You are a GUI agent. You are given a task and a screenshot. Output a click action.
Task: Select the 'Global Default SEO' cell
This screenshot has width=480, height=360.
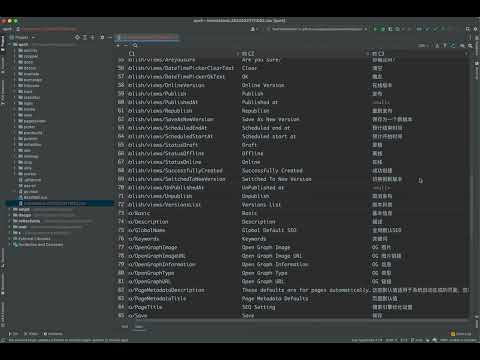coord(269,230)
